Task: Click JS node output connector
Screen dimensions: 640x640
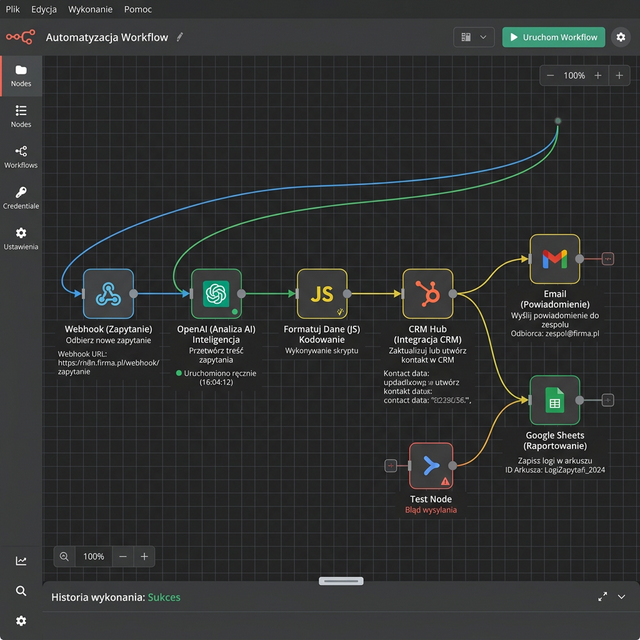Action: [347, 293]
